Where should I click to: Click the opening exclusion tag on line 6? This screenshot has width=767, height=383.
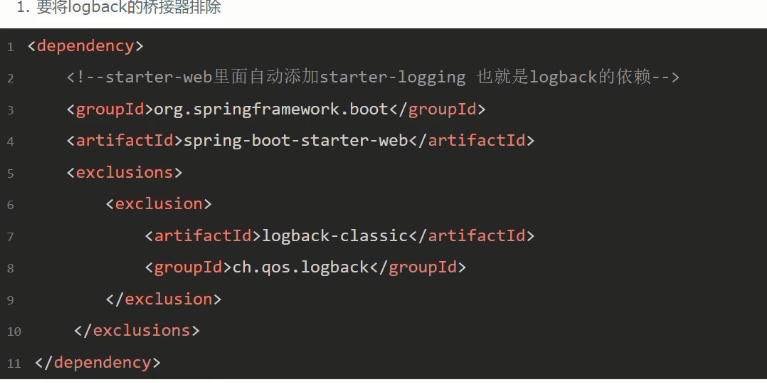click(158, 204)
